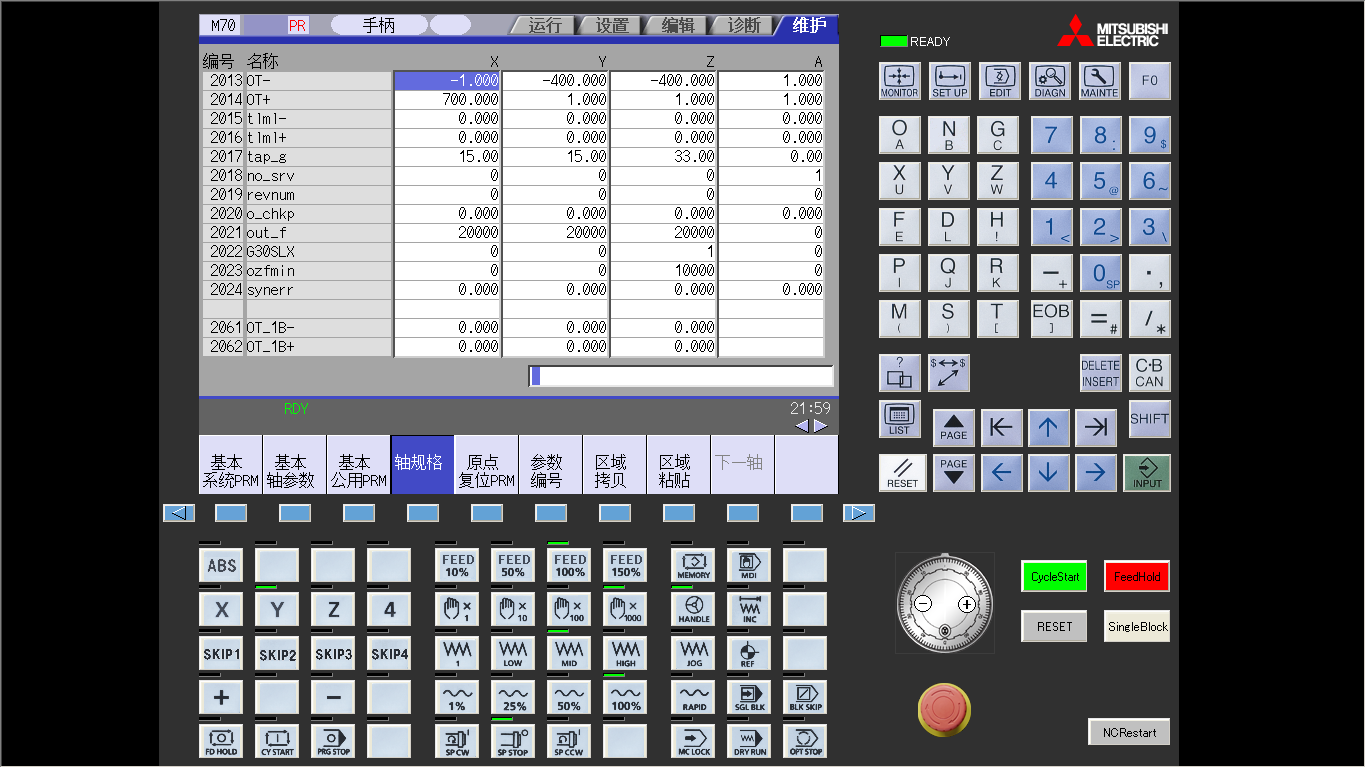Click the window switch help key
Viewport: 1366px width, 768px height.
tap(899, 373)
